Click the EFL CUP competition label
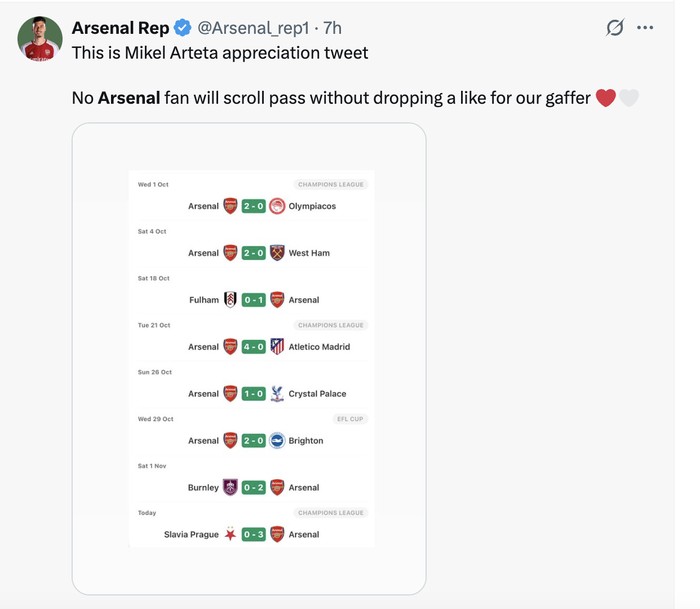 coord(351,419)
